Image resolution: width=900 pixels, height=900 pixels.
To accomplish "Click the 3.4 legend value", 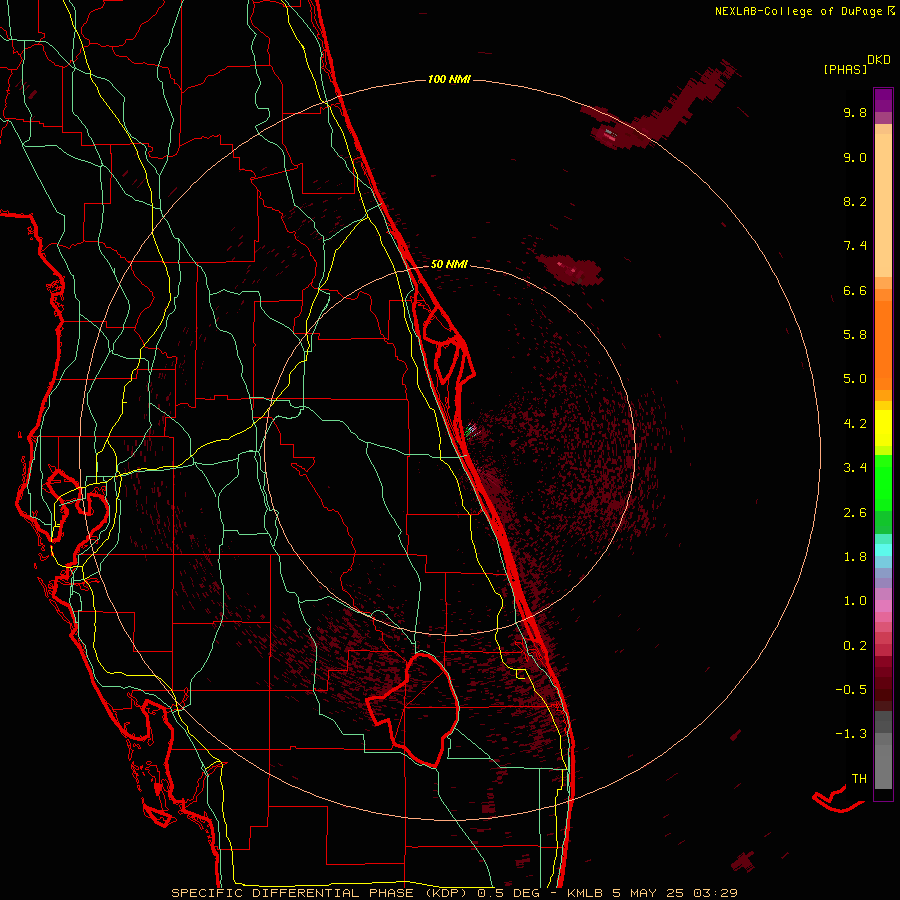I will [855, 468].
